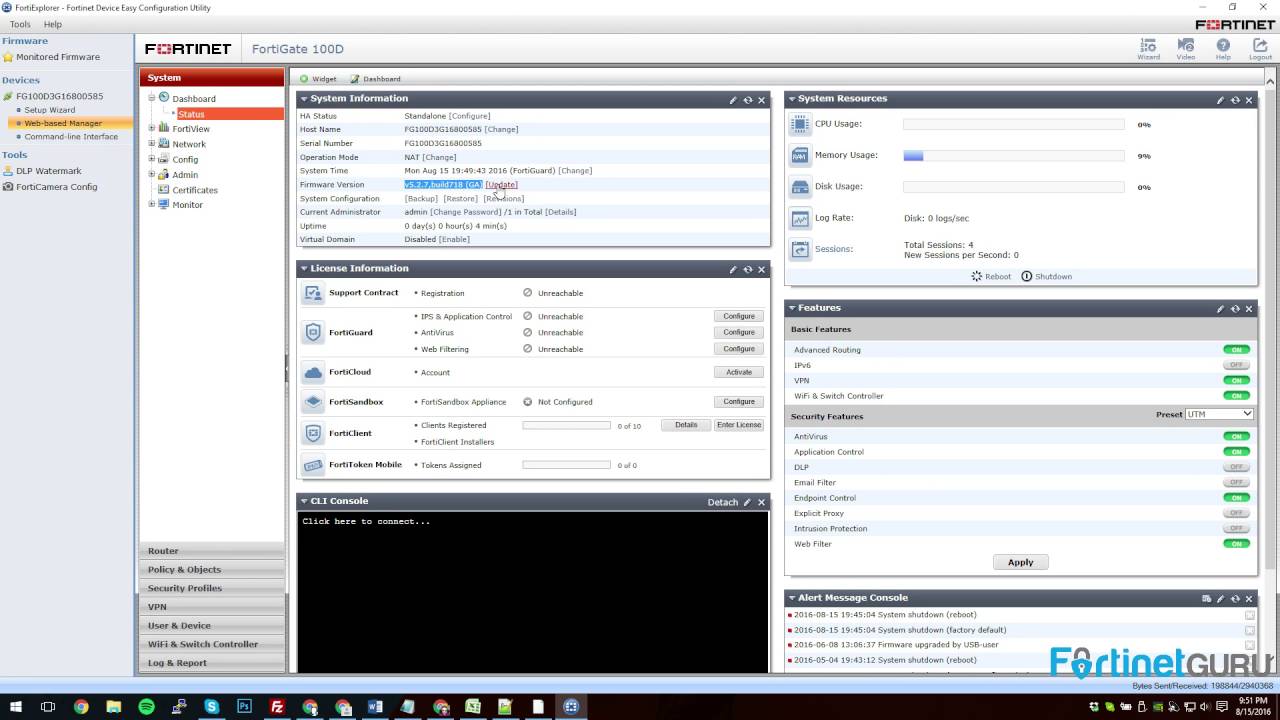Click the Sessions icon in System Resources
Image resolution: width=1280 pixels, height=720 pixels.
coord(800,249)
